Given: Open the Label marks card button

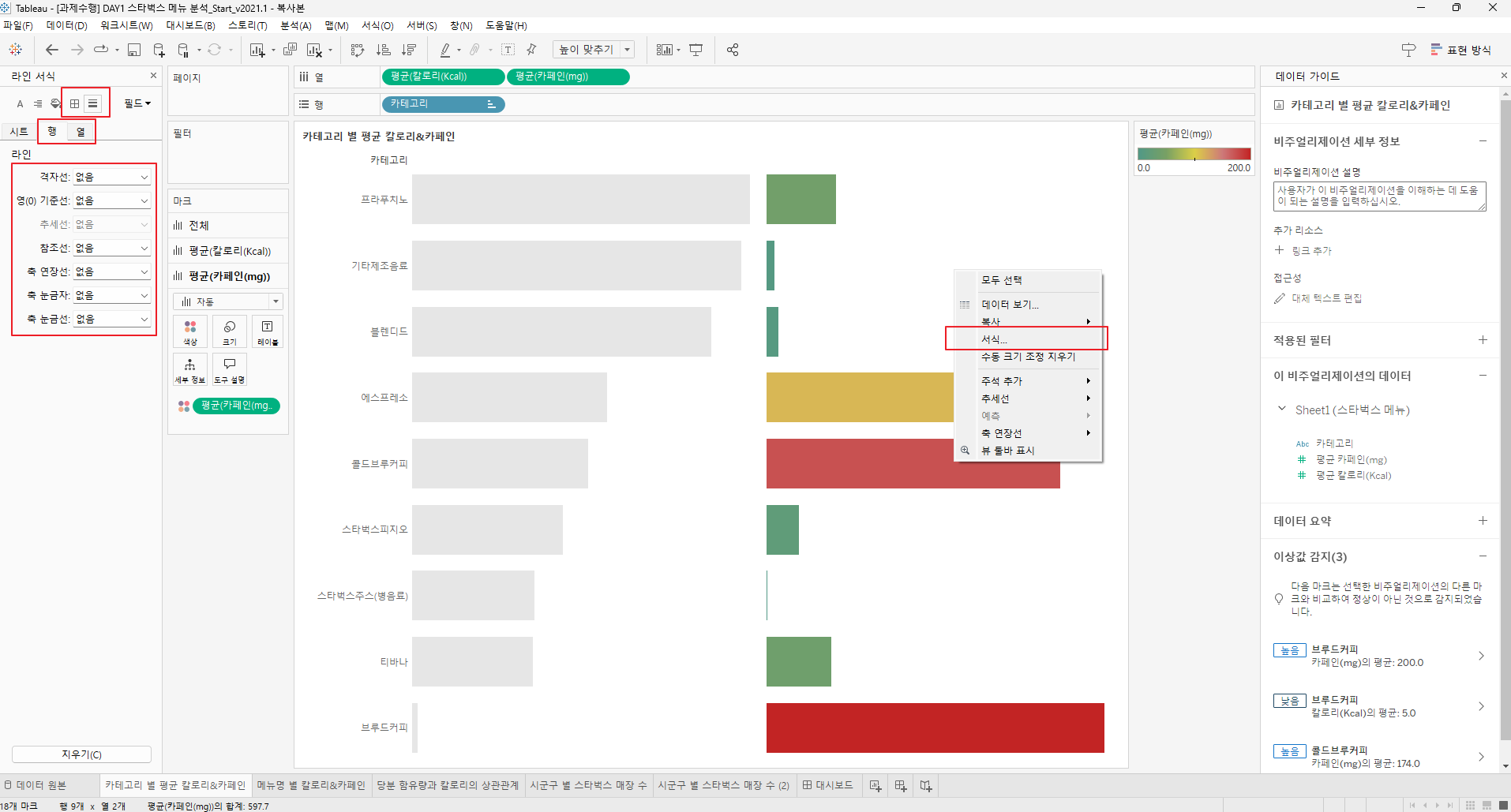Looking at the screenshot, I should point(267,332).
